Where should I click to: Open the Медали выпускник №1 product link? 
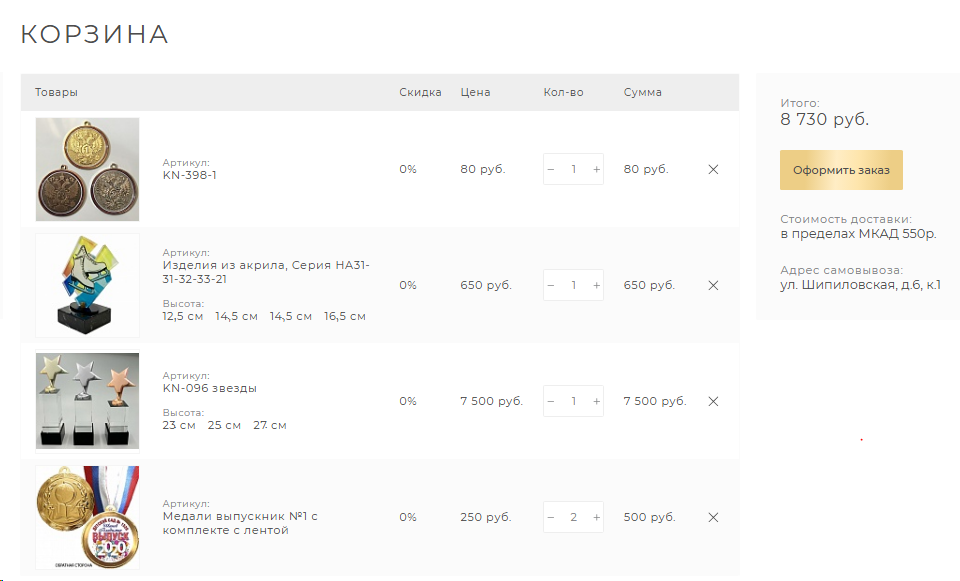tap(240, 523)
